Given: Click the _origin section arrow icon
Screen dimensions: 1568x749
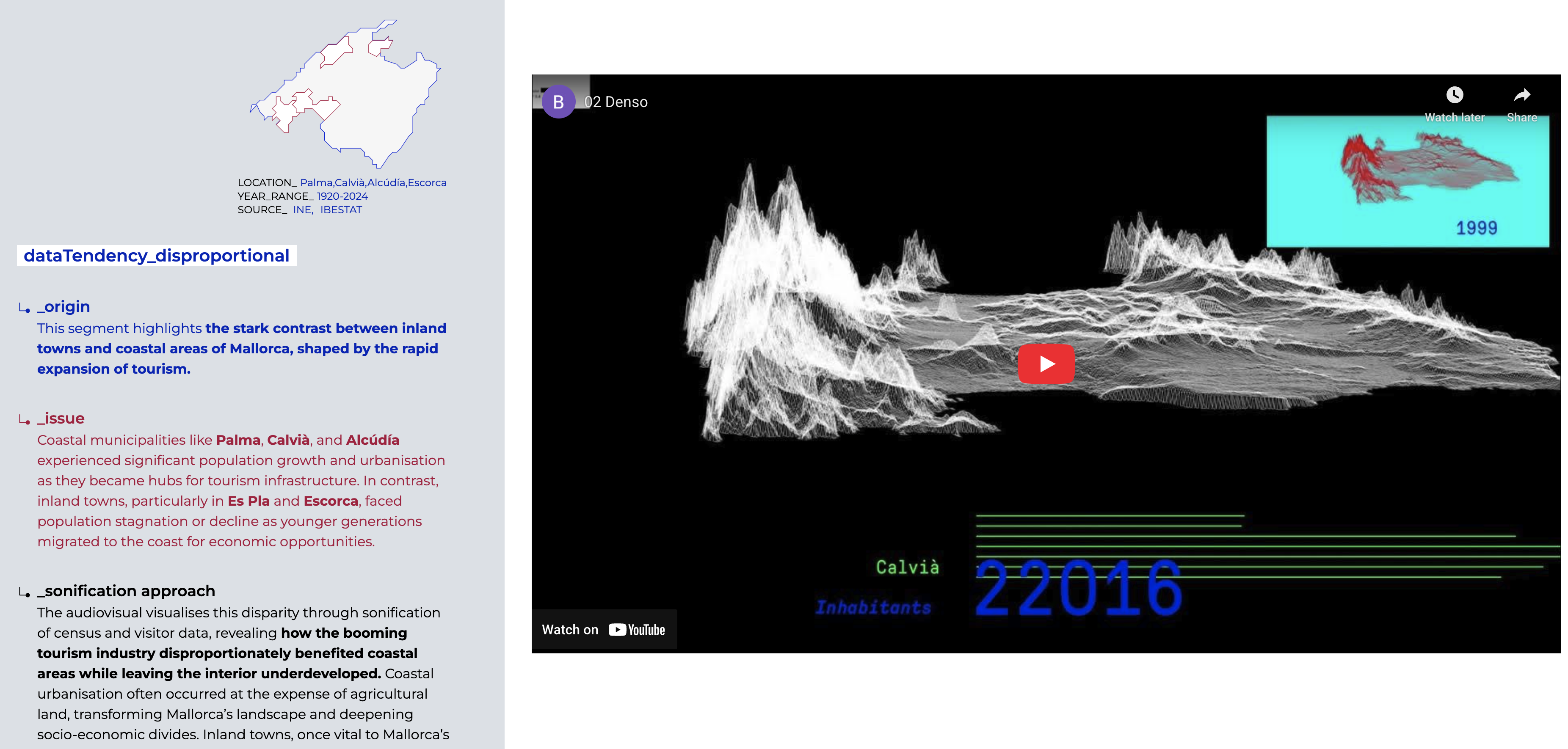Looking at the screenshot, I should click(25, 308).
